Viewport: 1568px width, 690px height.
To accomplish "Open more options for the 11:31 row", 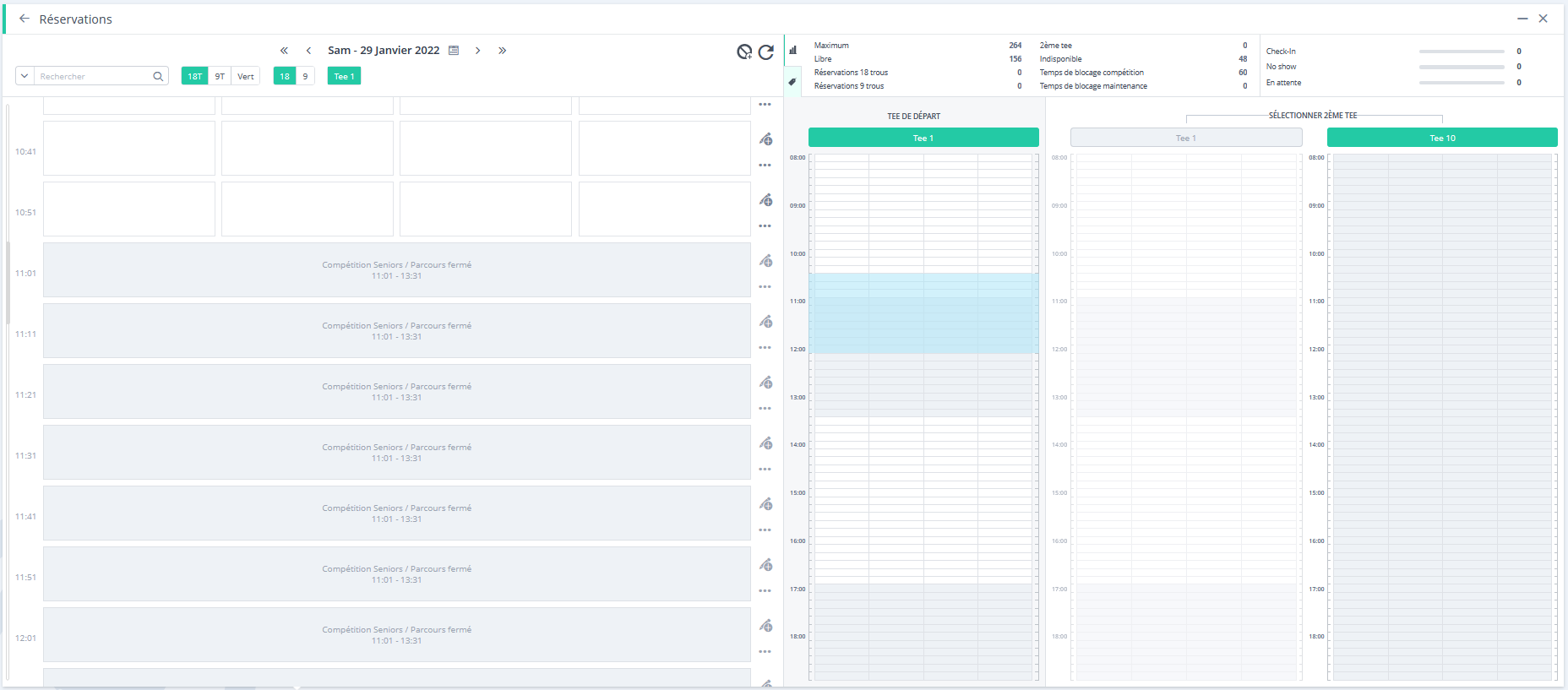I will click(765, 470).
